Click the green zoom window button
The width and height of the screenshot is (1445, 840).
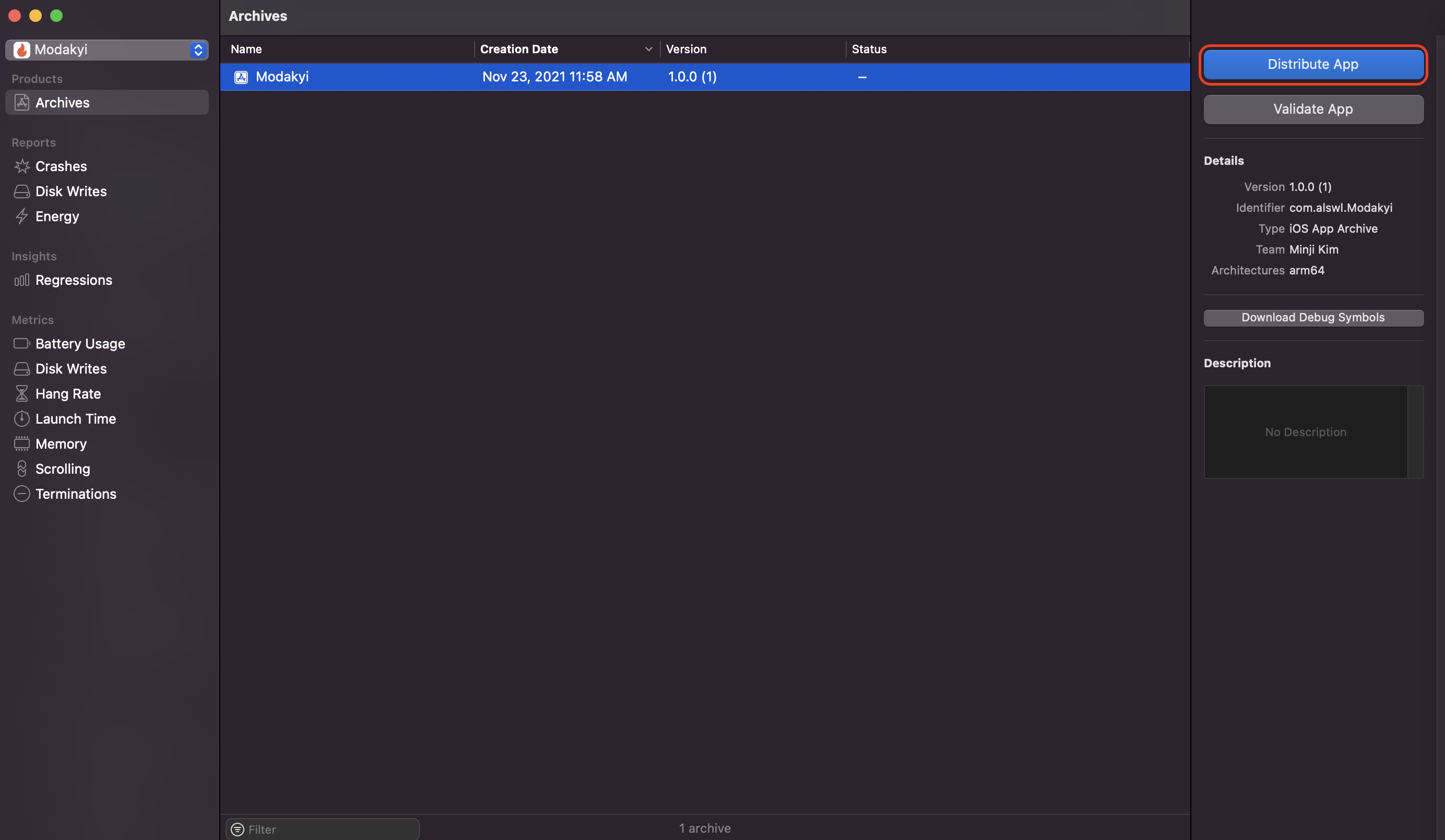click(x=56, y=16)
